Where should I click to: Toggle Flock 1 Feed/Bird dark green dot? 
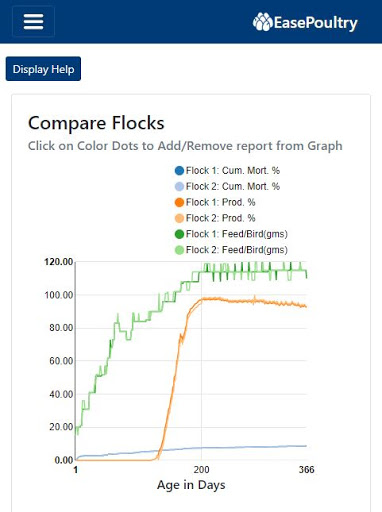pos(179,234)
